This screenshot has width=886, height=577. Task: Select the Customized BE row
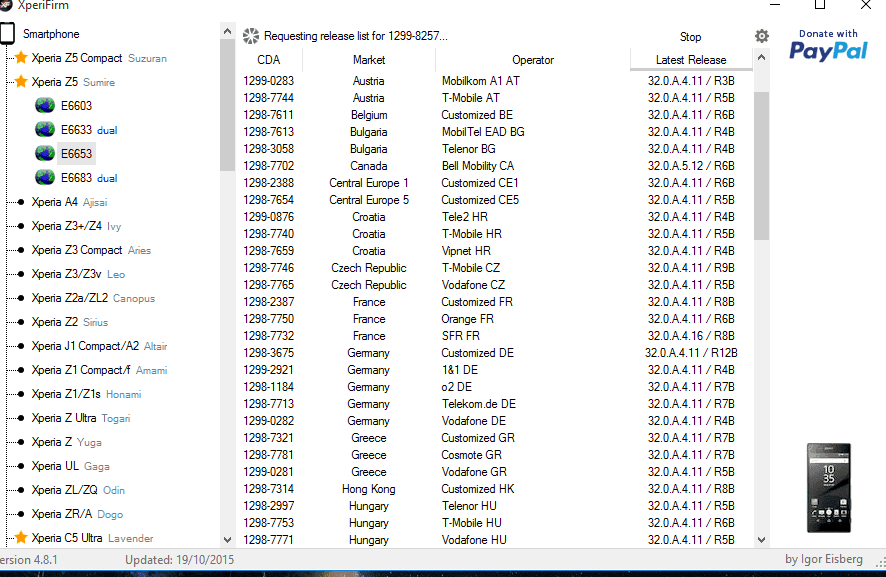(x=494, y=115)
